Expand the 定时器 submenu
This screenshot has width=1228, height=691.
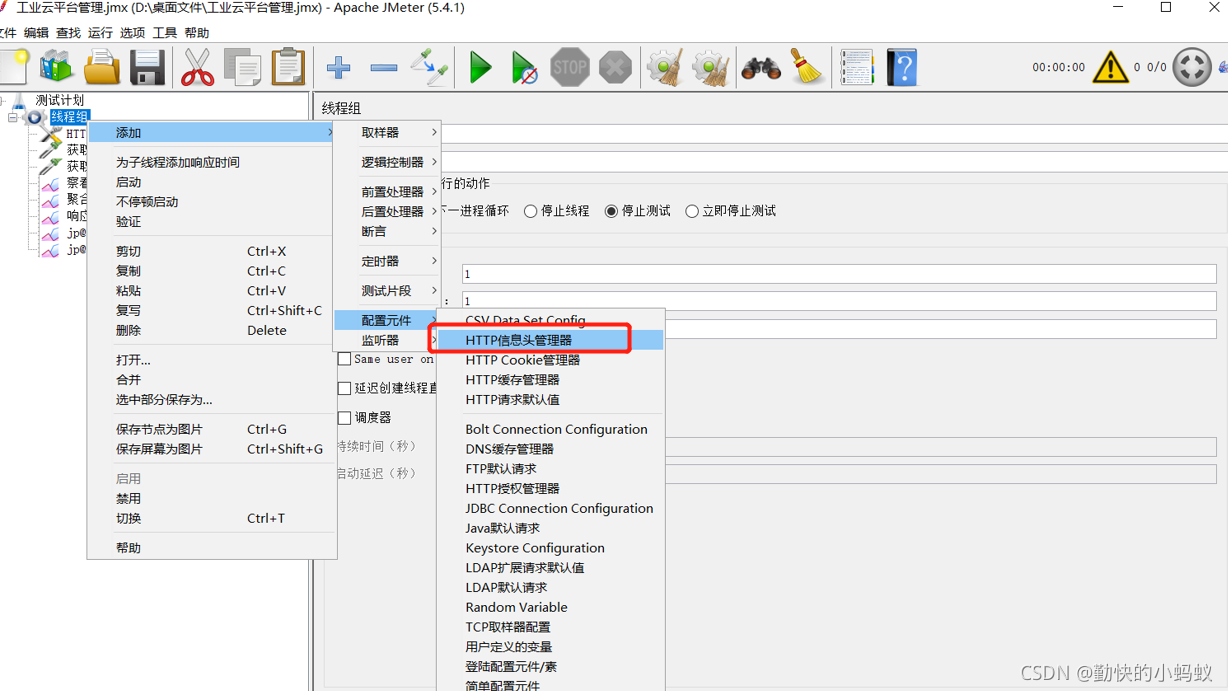pos(387,261)
